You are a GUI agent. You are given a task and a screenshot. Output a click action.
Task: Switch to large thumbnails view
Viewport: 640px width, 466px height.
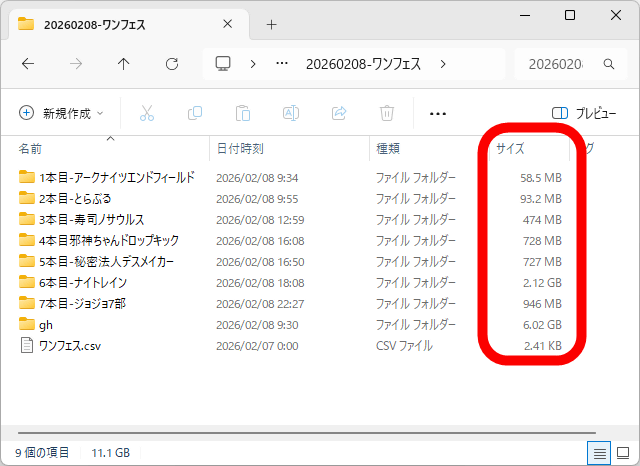(623, 453)
